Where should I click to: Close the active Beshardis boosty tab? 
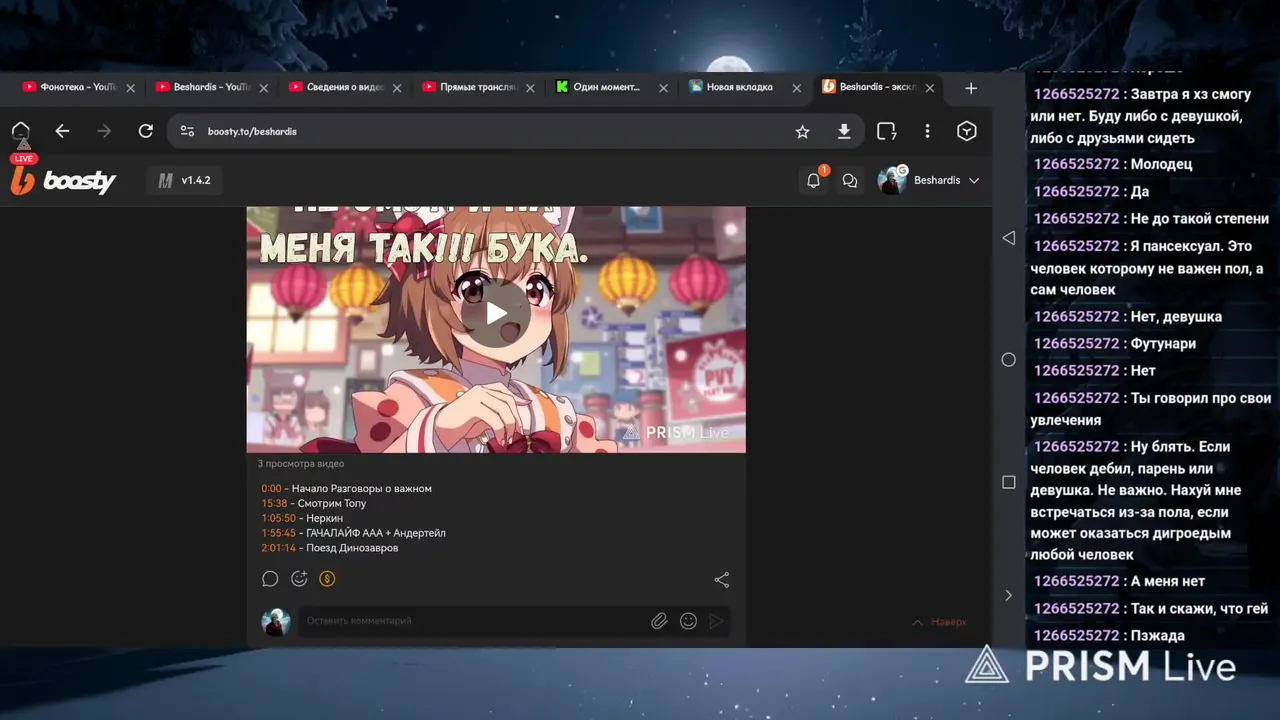click(930, 88)
